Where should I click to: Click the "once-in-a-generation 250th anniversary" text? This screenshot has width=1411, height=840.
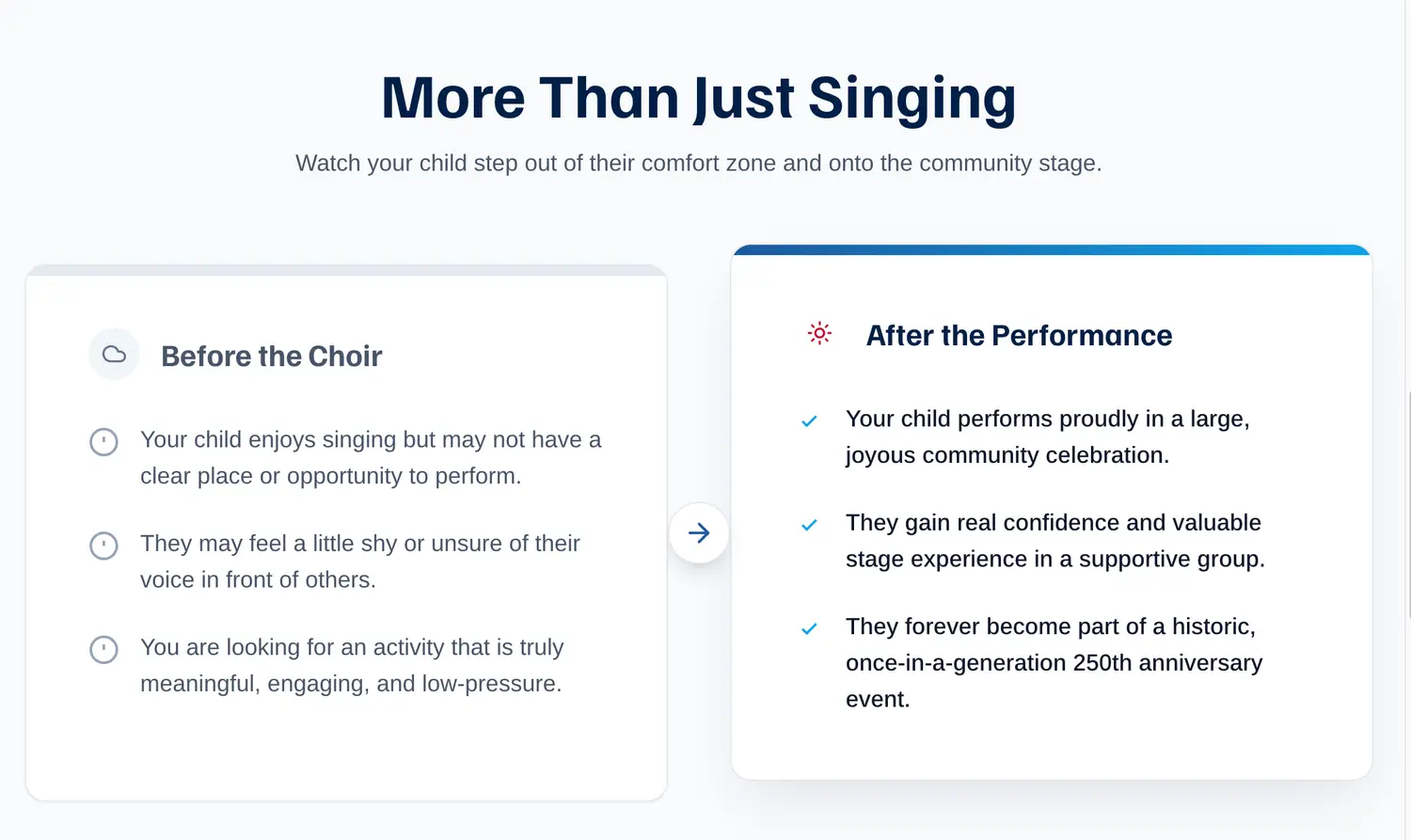[1054, 663]
